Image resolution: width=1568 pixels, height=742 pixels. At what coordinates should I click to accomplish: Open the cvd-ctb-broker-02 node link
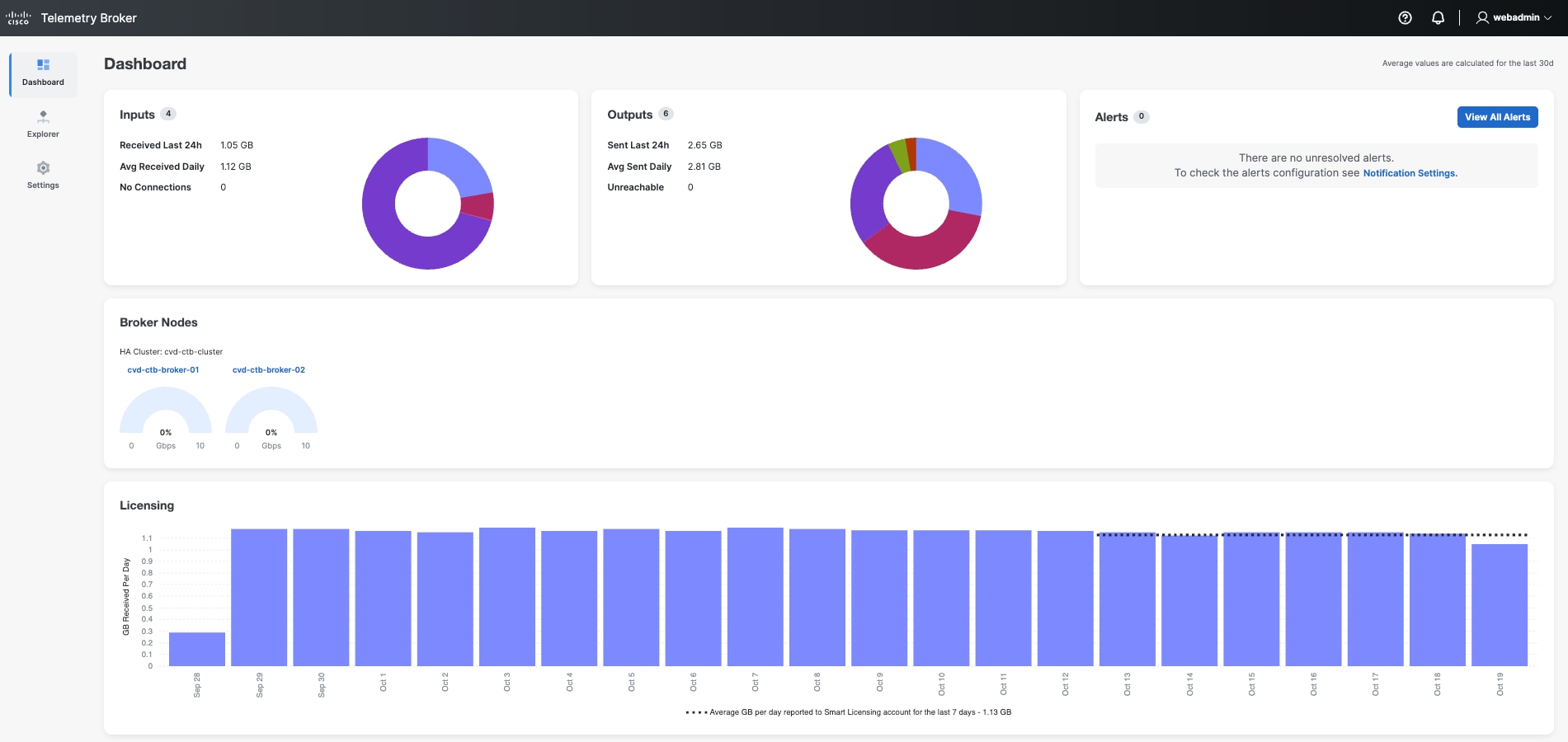269,370
